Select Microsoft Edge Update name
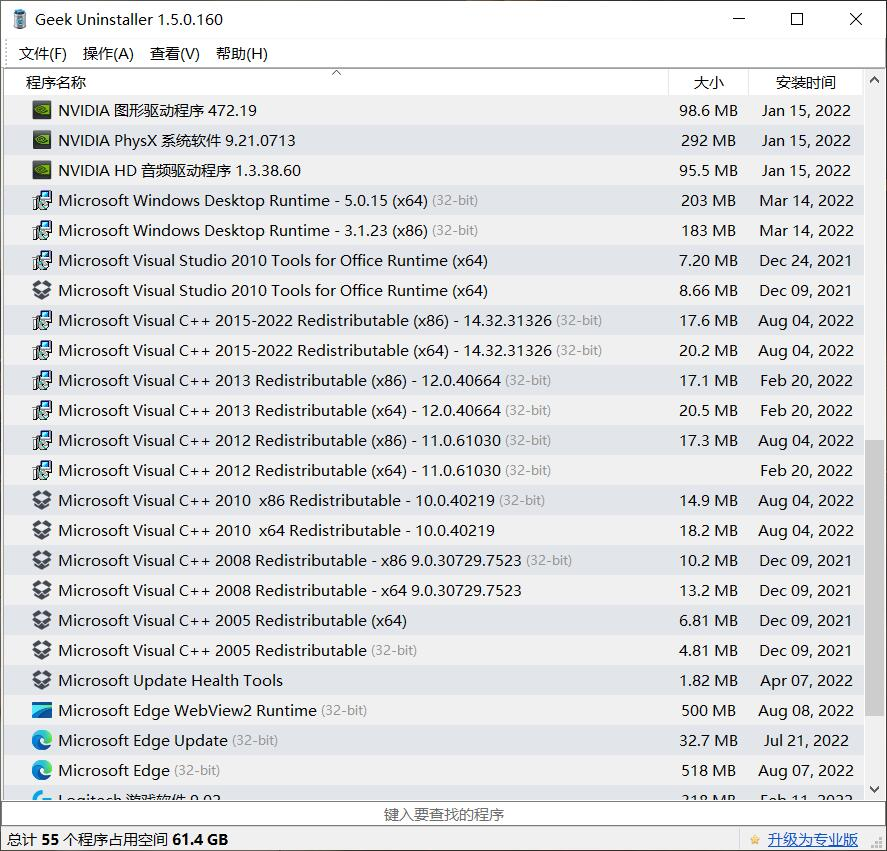Image resolution: width=887 pixels, height=851 pixels. click(x=143, y=740)
